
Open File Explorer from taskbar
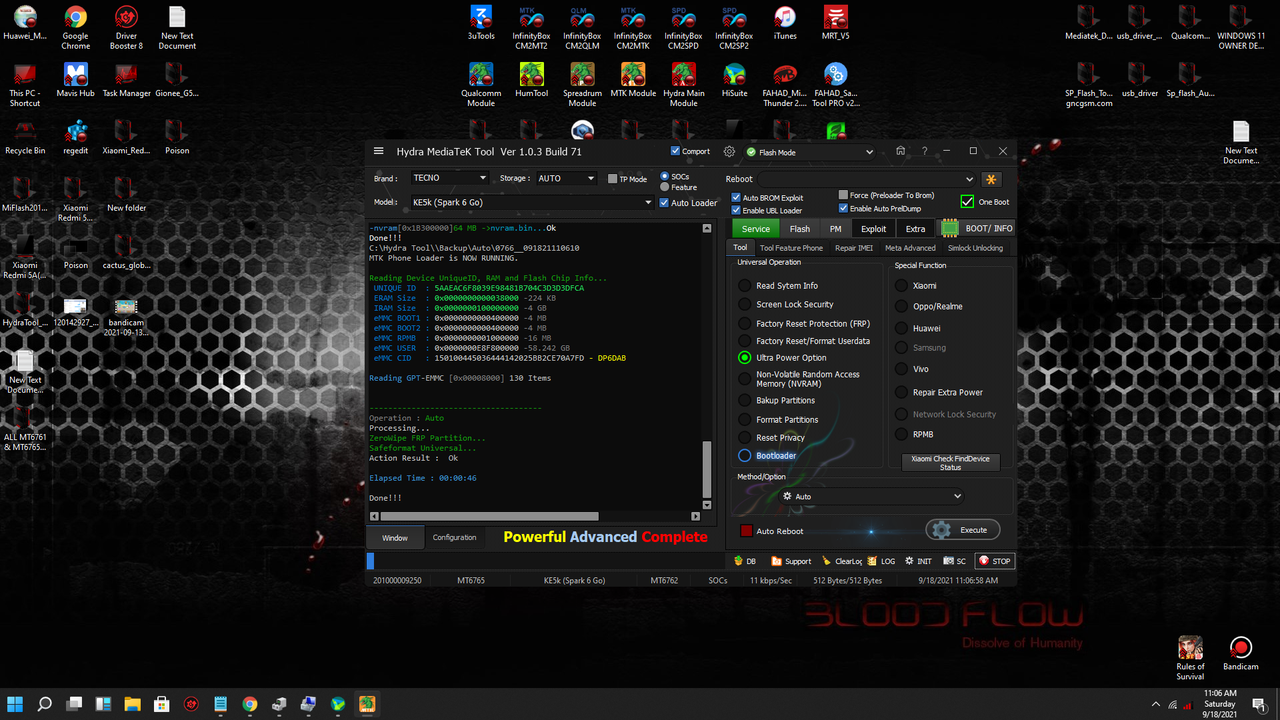[132, 704]
